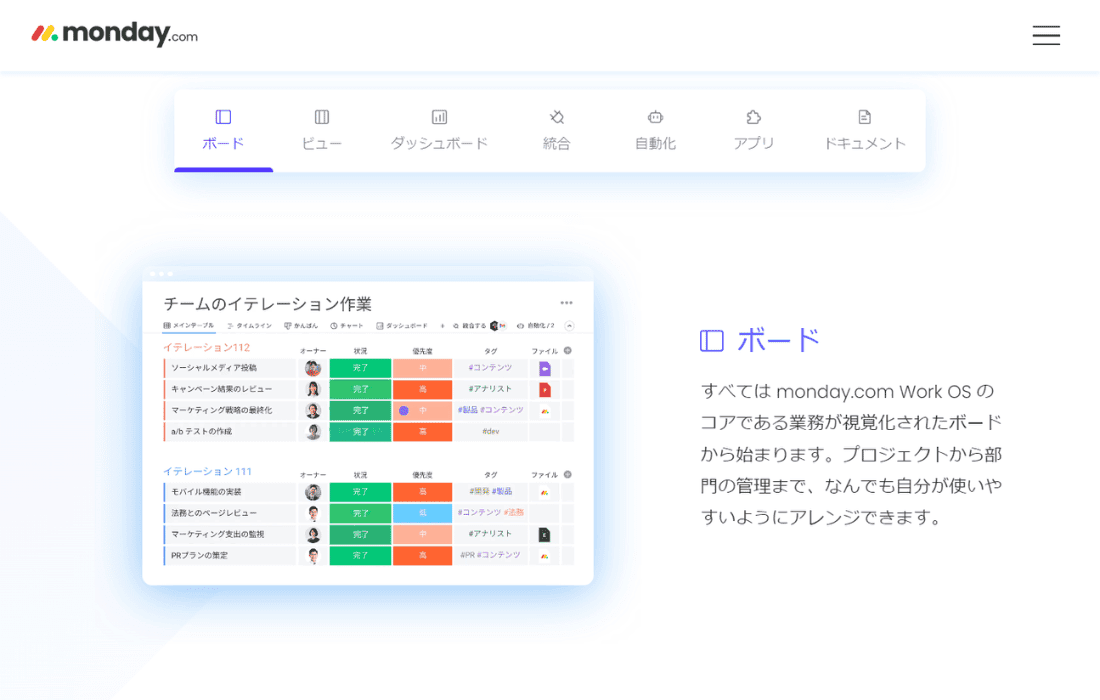Click the large ボード heading beside the board
Image resolution: width=1100 pixels, height=700 pixels.
coord(777,341)
